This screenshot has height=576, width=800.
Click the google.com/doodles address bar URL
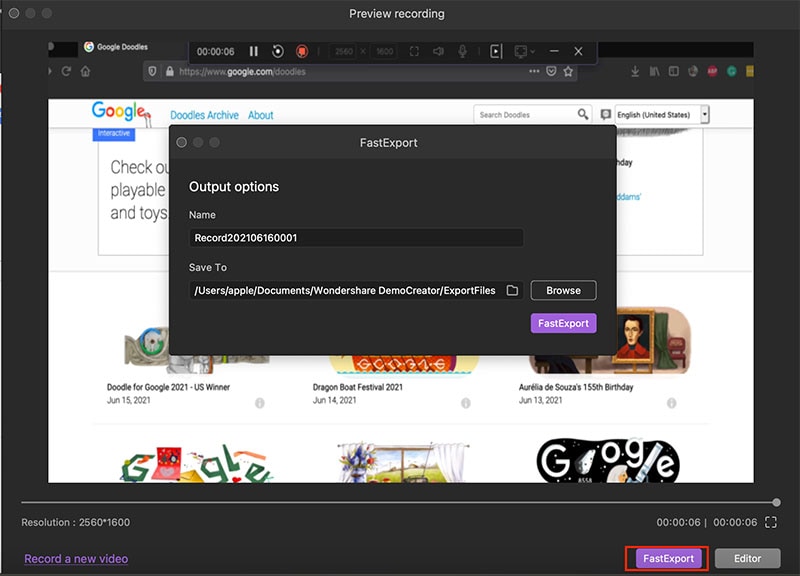coord(242,72)
